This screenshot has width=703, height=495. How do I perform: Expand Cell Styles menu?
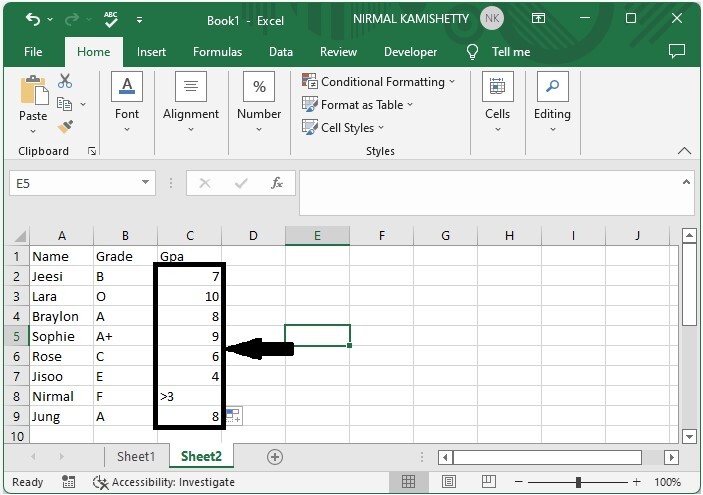[x=343, y=127]
